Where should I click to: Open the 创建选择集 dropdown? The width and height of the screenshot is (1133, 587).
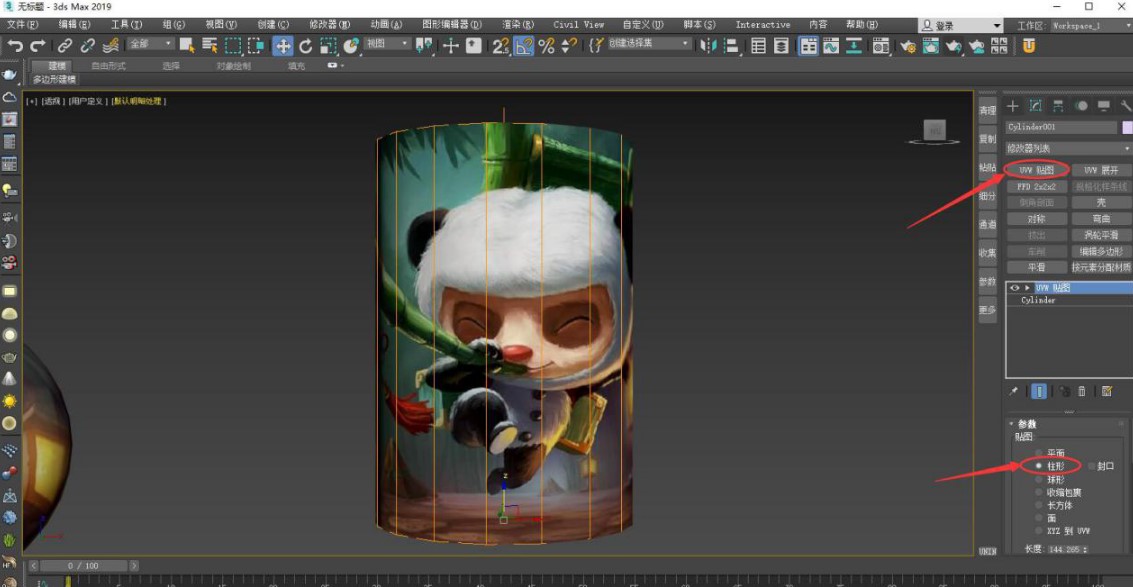point(649,44)
